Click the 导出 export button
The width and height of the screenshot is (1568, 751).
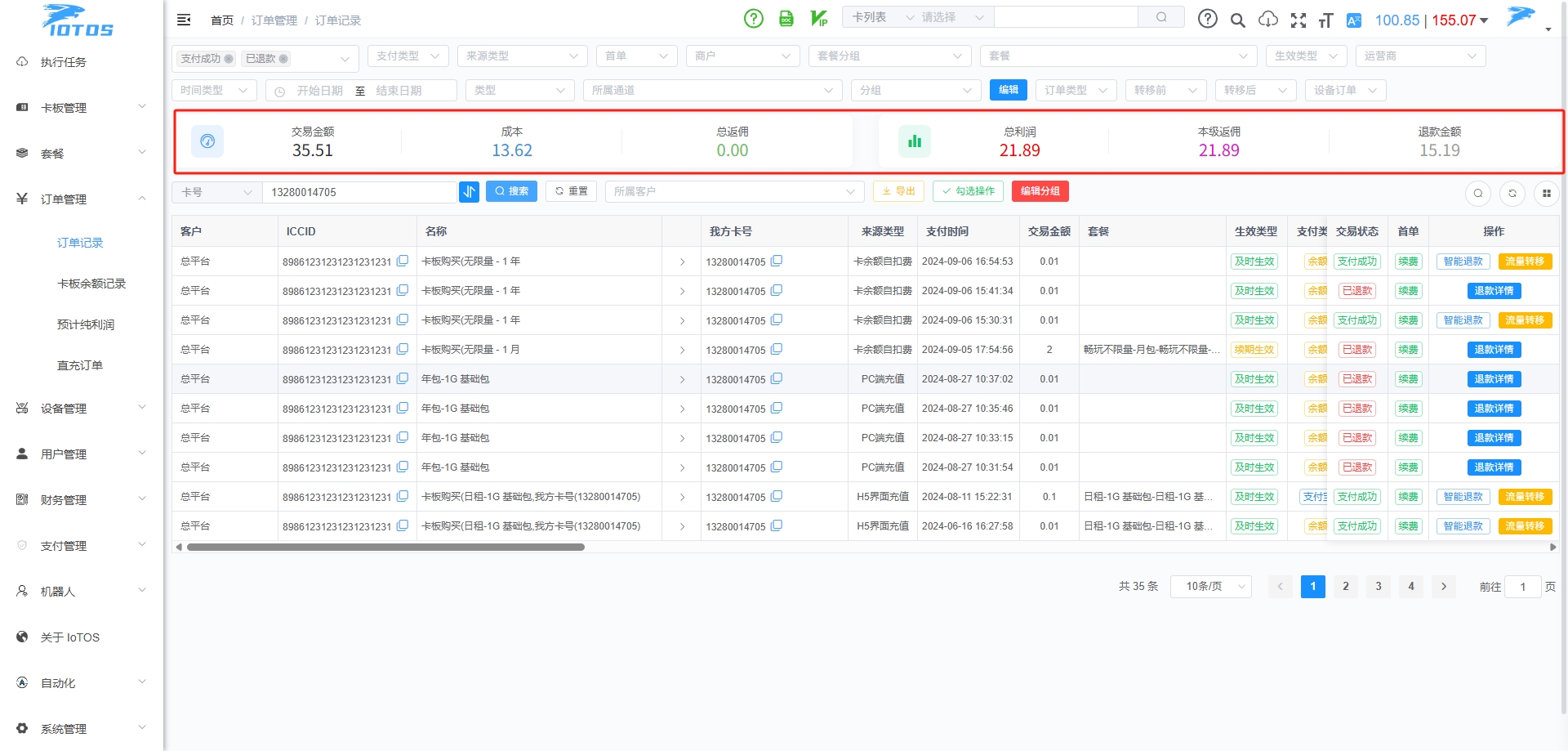click(x=898, y=191)
